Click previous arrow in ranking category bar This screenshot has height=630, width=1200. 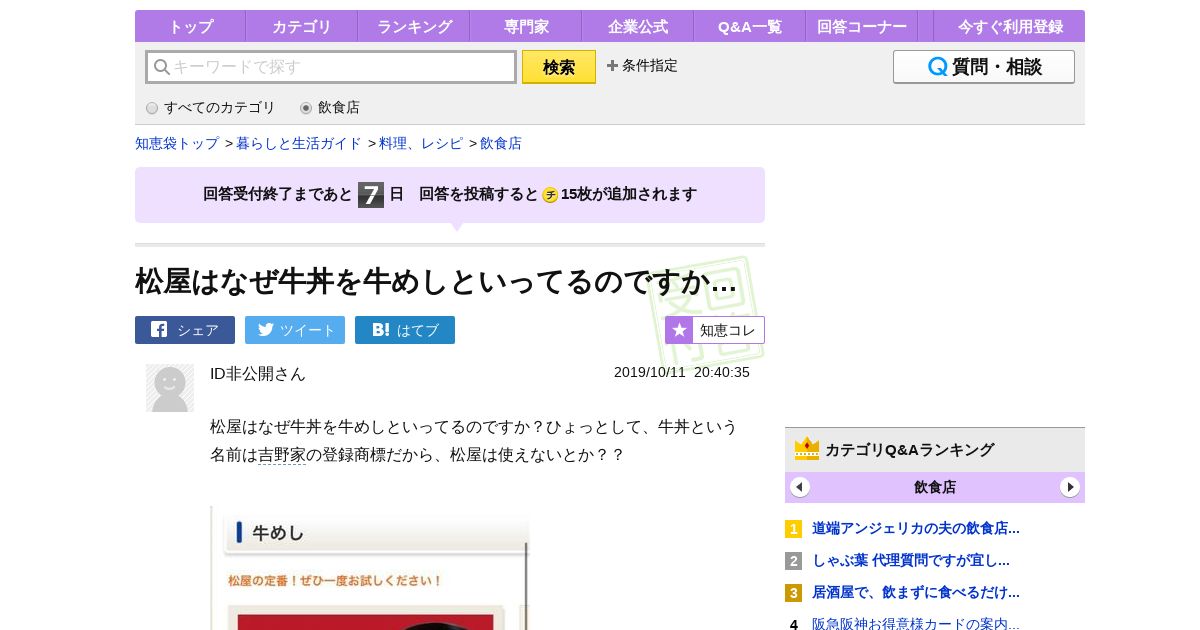pos(800,487)
